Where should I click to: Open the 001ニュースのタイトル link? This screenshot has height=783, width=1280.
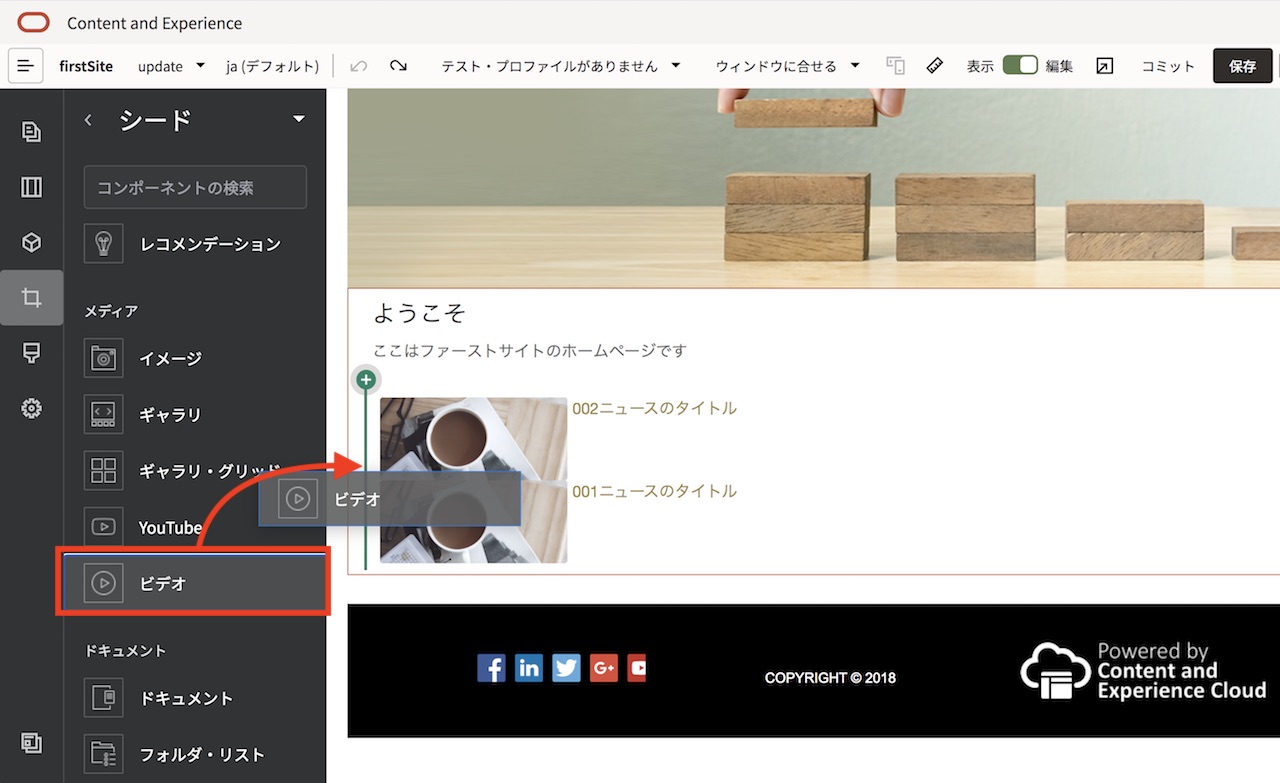655,490
